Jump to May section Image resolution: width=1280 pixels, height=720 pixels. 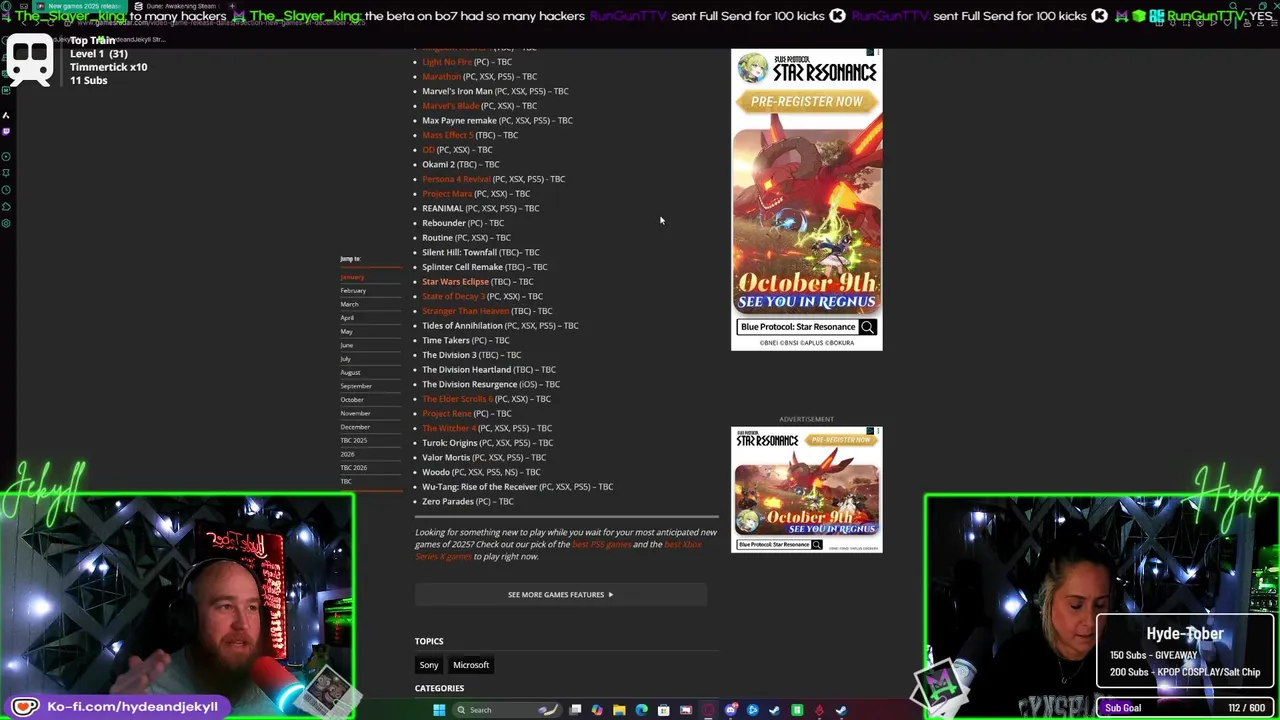(x=346, y=331)
